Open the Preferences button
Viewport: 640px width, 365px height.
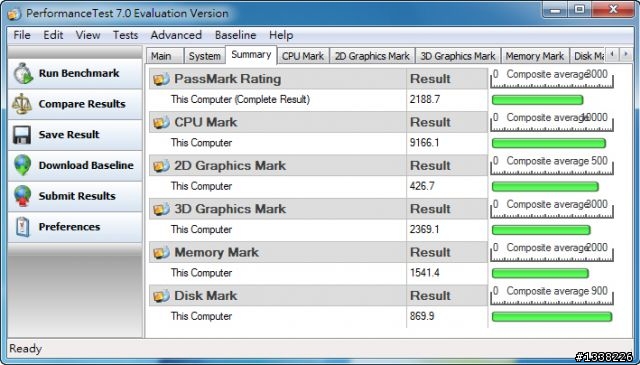(75, 227)
